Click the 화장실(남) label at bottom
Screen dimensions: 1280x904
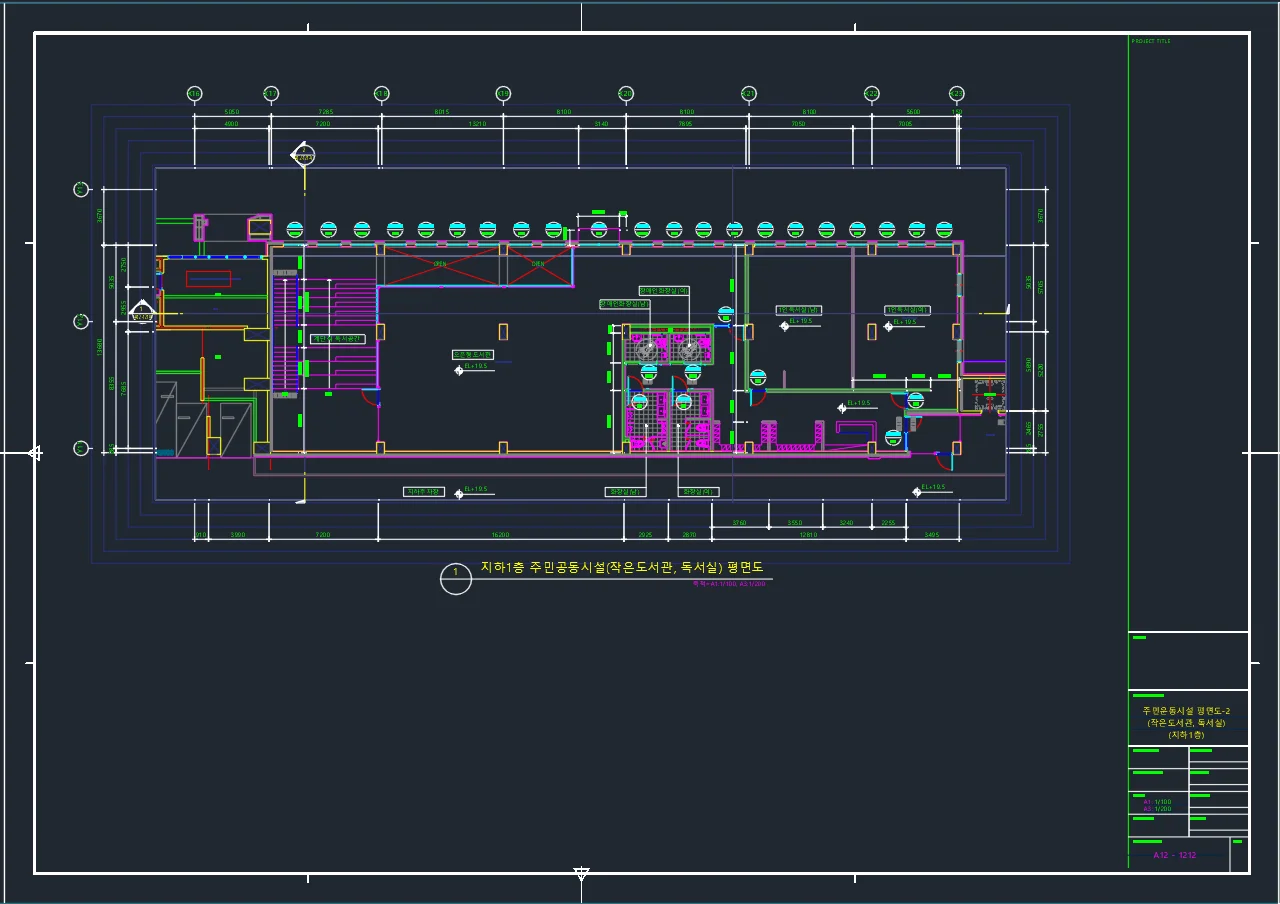point(627,492)
